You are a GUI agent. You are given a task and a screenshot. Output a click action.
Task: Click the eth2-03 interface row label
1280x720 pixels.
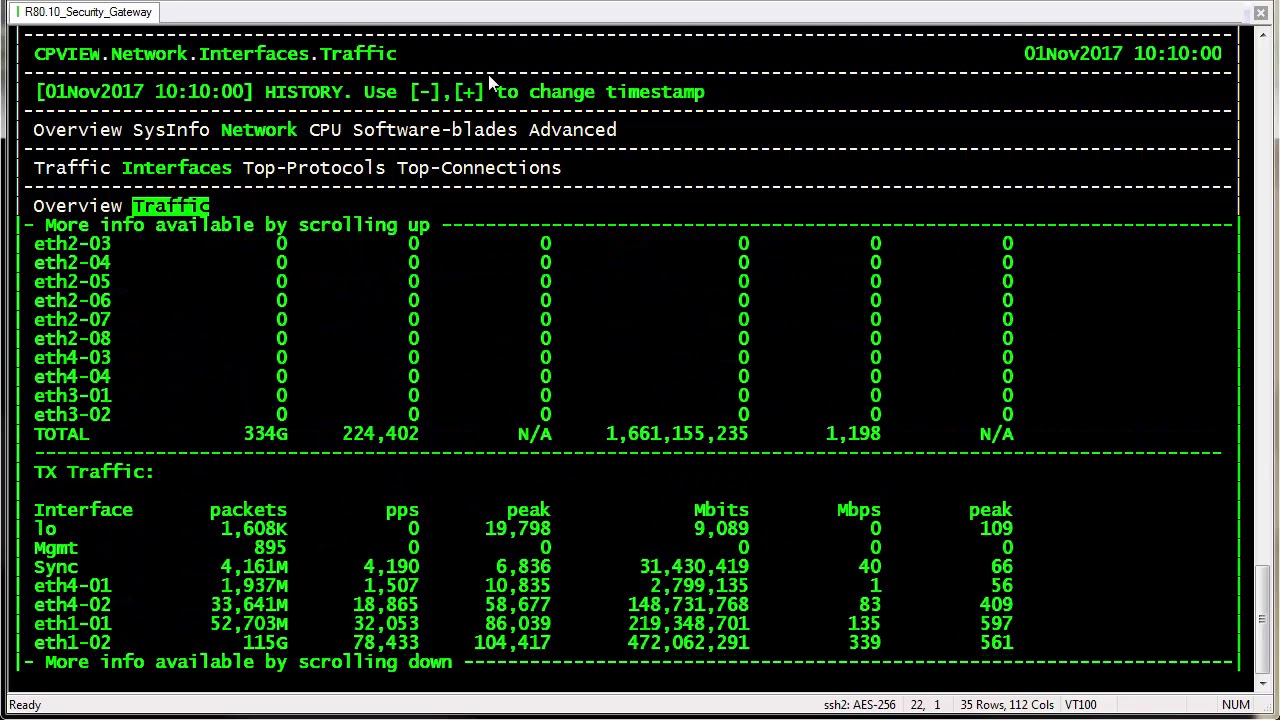(x=72, y=244)
